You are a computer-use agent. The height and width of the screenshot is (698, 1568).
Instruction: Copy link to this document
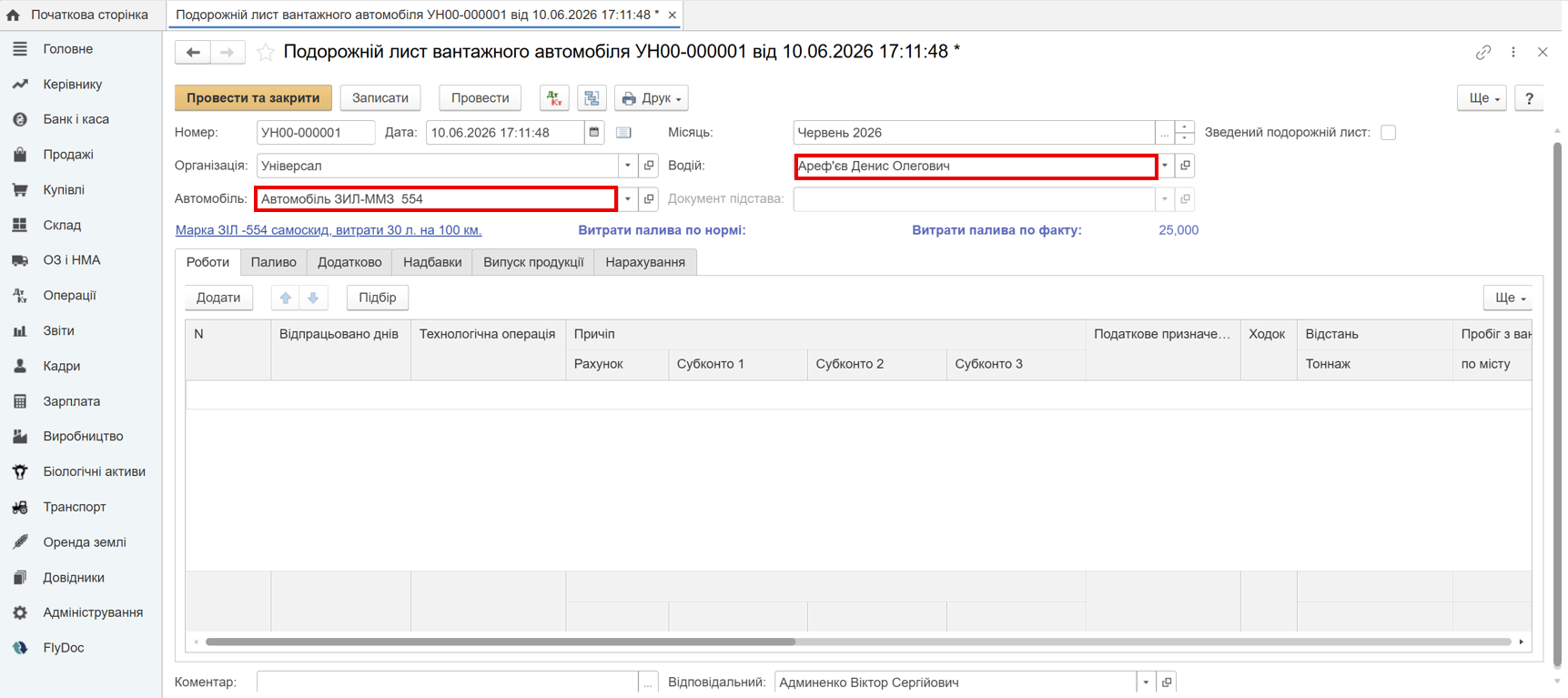1483,53
